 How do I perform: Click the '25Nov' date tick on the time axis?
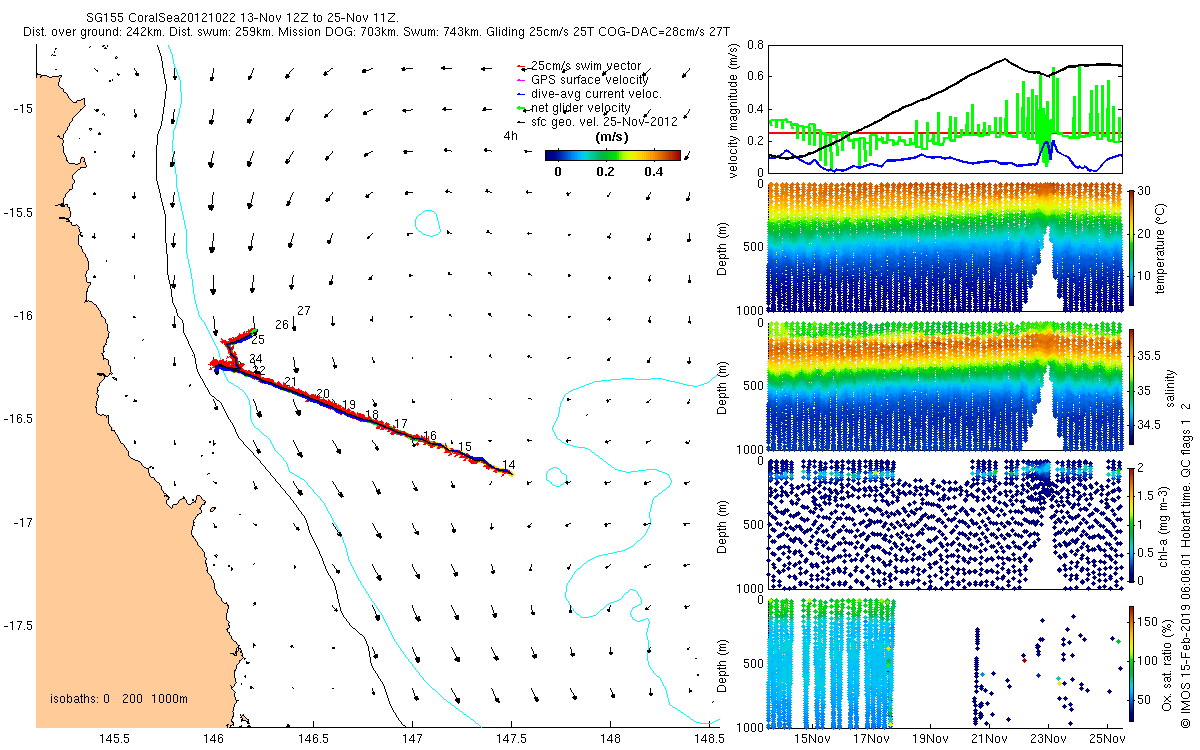coord(1106,739)
